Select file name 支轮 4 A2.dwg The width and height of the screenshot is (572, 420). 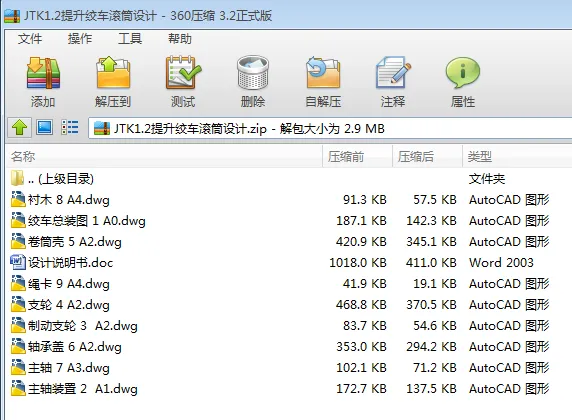click(69, 305)
